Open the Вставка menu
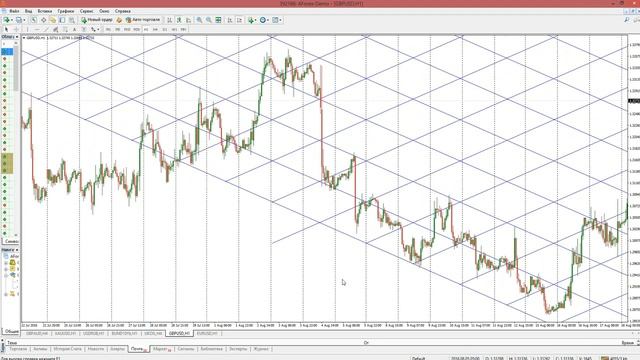The width and height of the screenshot is (640, 360). 45,11
